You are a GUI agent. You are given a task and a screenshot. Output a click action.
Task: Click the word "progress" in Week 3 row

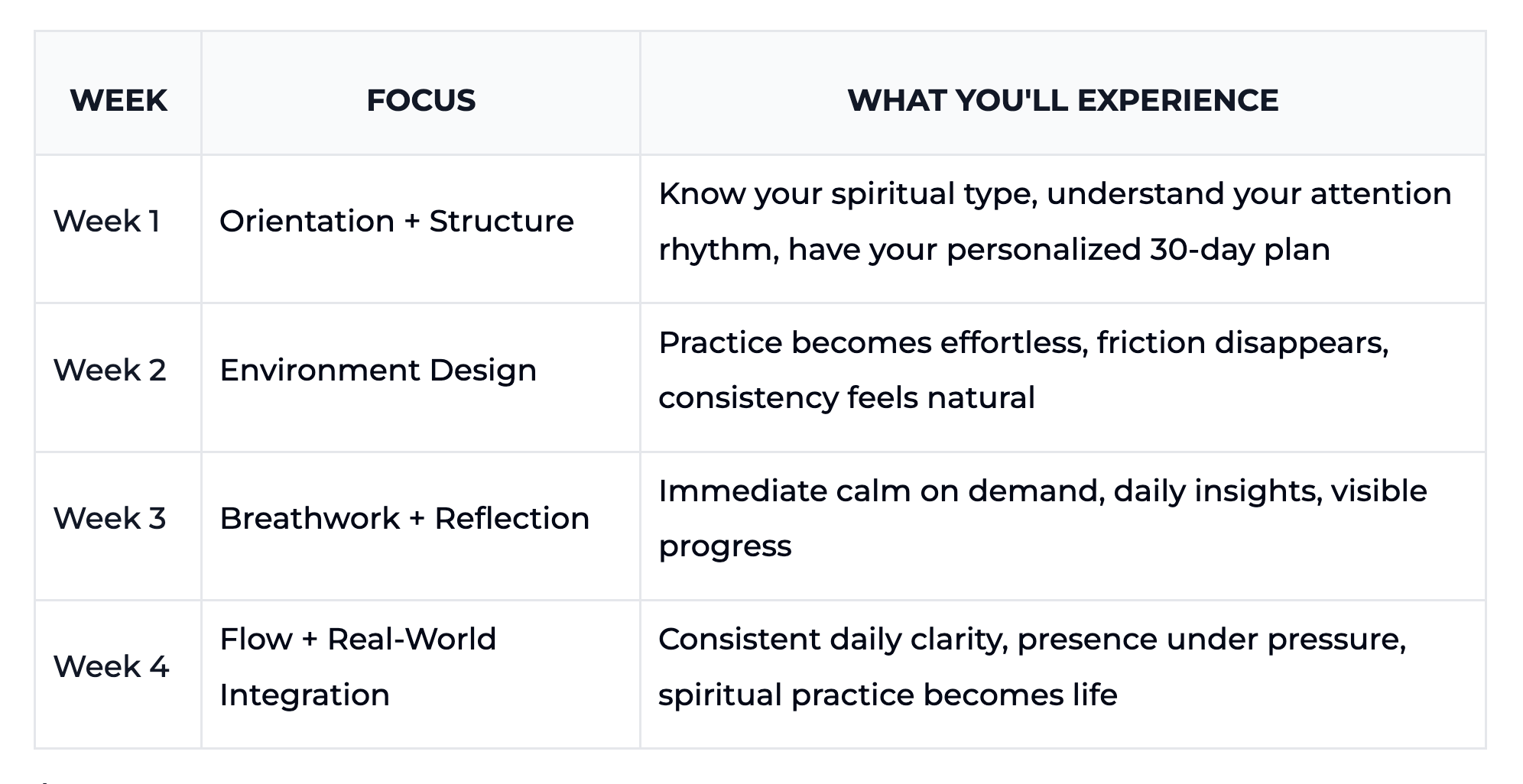point(725,546)
